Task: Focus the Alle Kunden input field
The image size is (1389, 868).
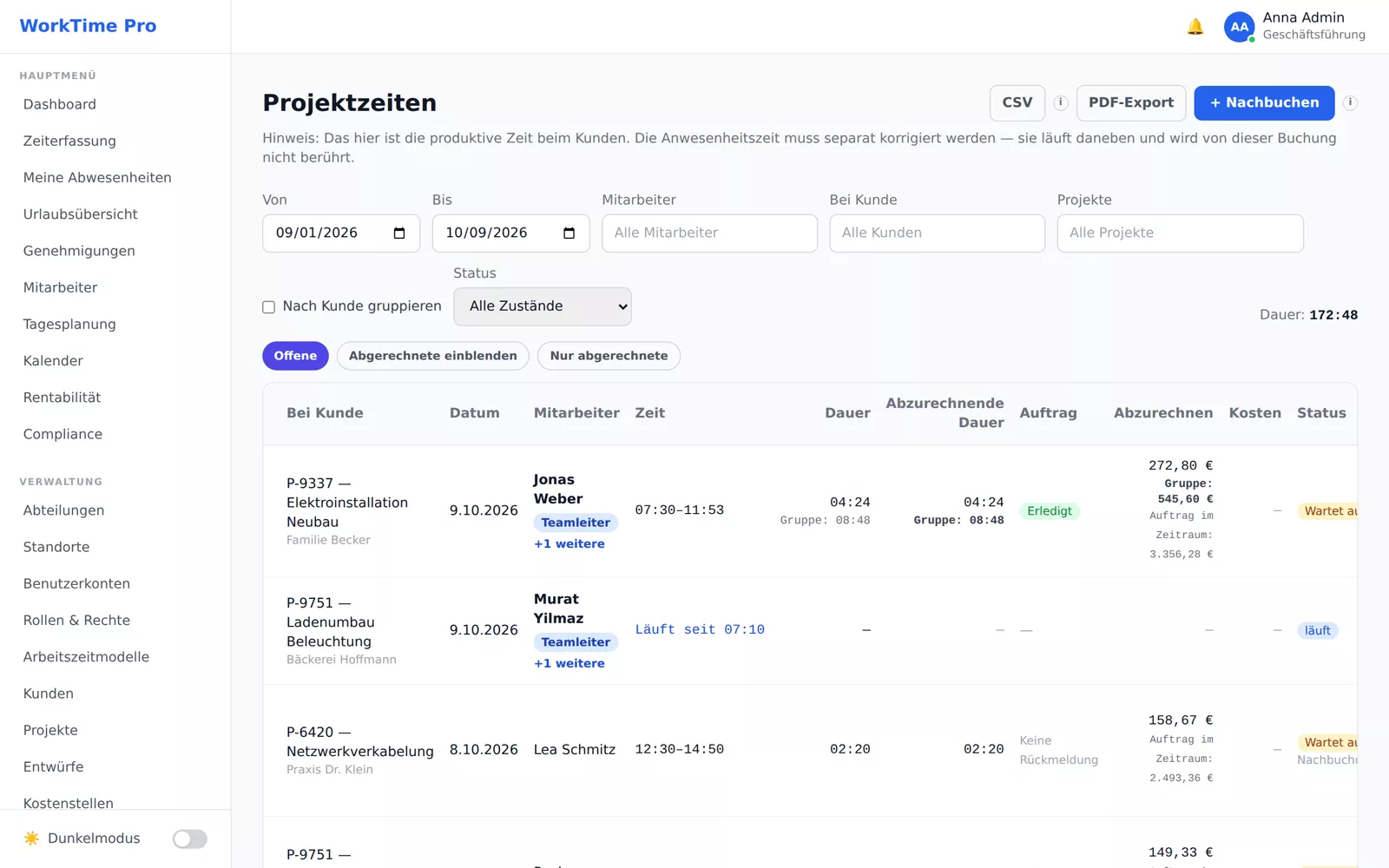Action: pyautogui.click(x=937, y=233)
